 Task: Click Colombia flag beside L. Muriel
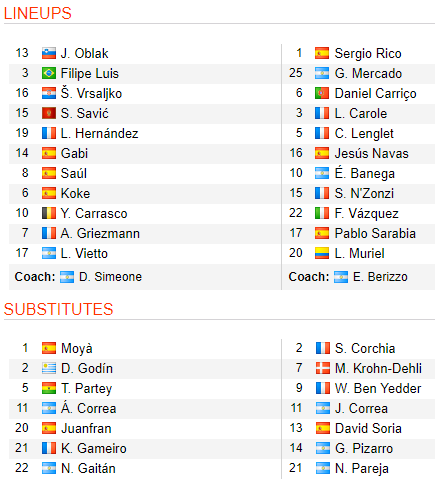coord(322,253)
